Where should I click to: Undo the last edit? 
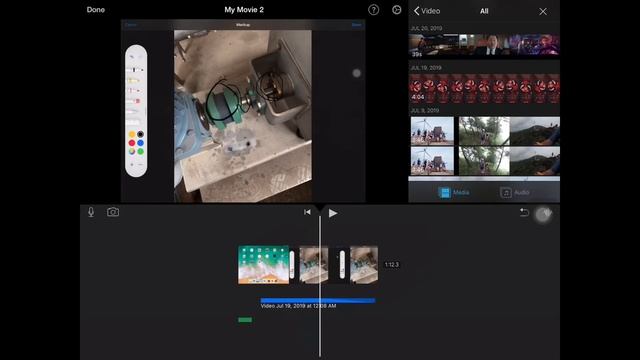[x=524, y=212]
